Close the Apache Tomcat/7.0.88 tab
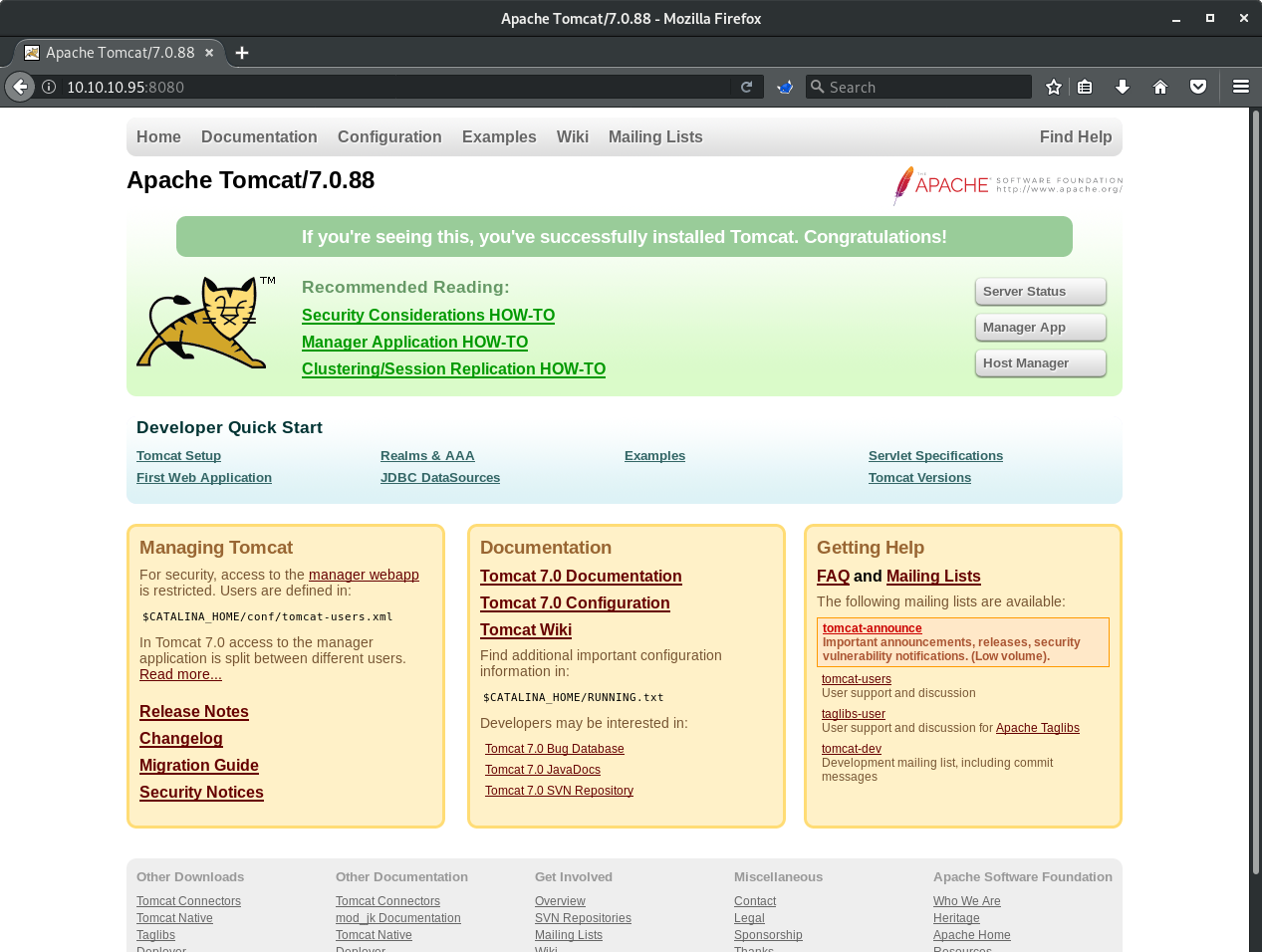The width and height of the screenshot is (1262, 952). tap(209, 53)
